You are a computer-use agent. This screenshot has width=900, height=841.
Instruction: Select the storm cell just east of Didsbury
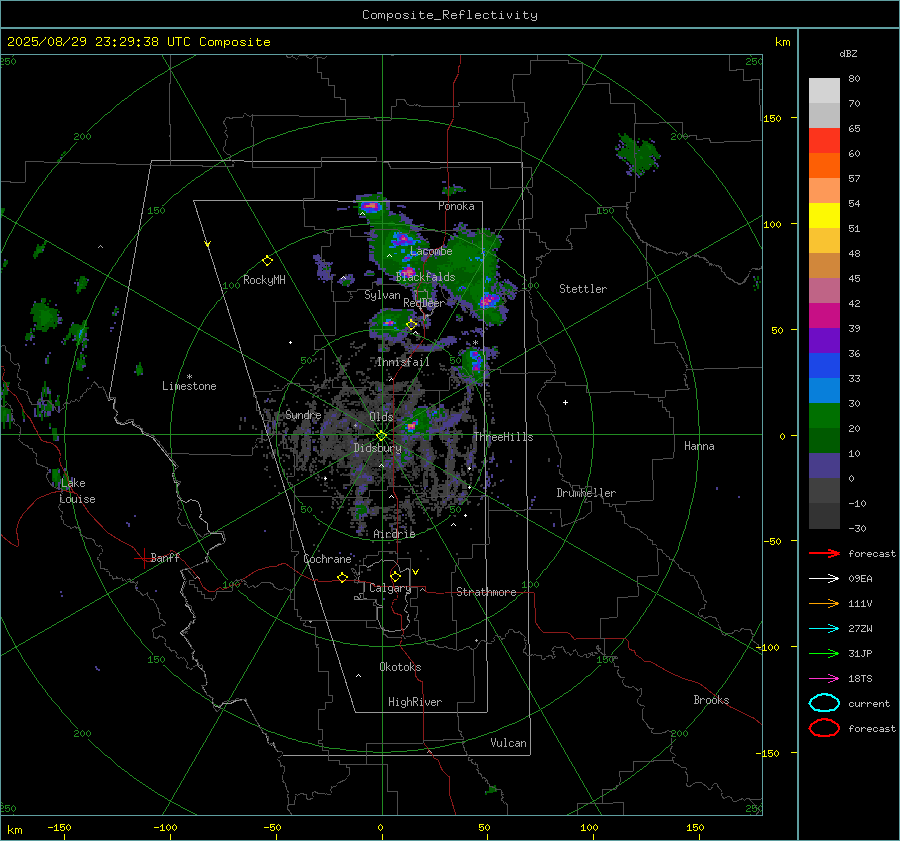click(x=412, y=427)
